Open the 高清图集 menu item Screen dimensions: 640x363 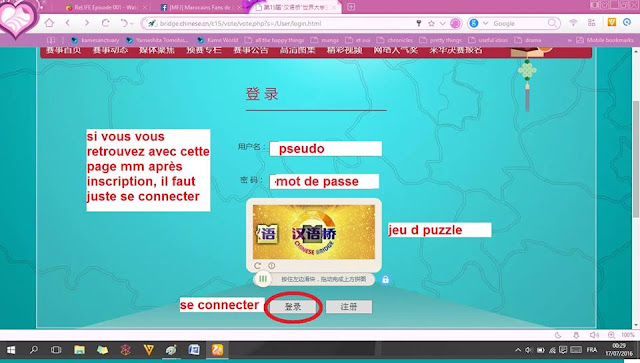(x=297, y=51)
